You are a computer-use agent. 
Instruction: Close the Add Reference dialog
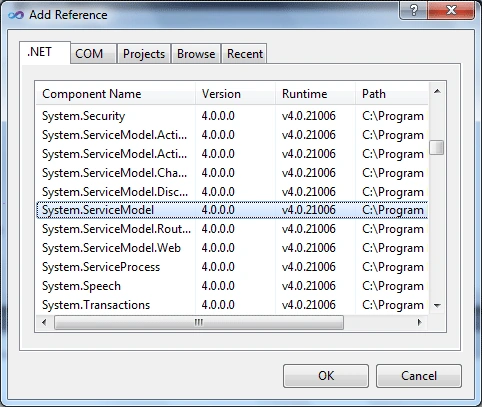click(451, 10)
